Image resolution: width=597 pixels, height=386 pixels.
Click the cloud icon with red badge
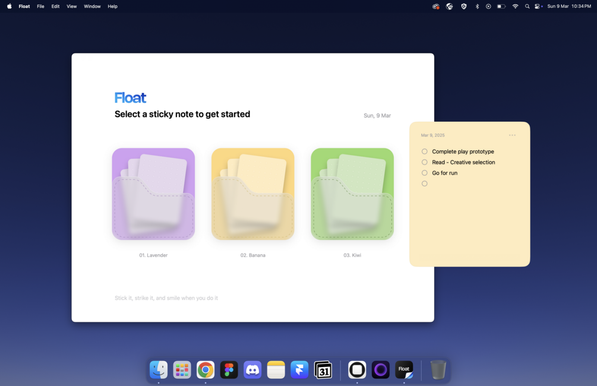tap(436, 6)
